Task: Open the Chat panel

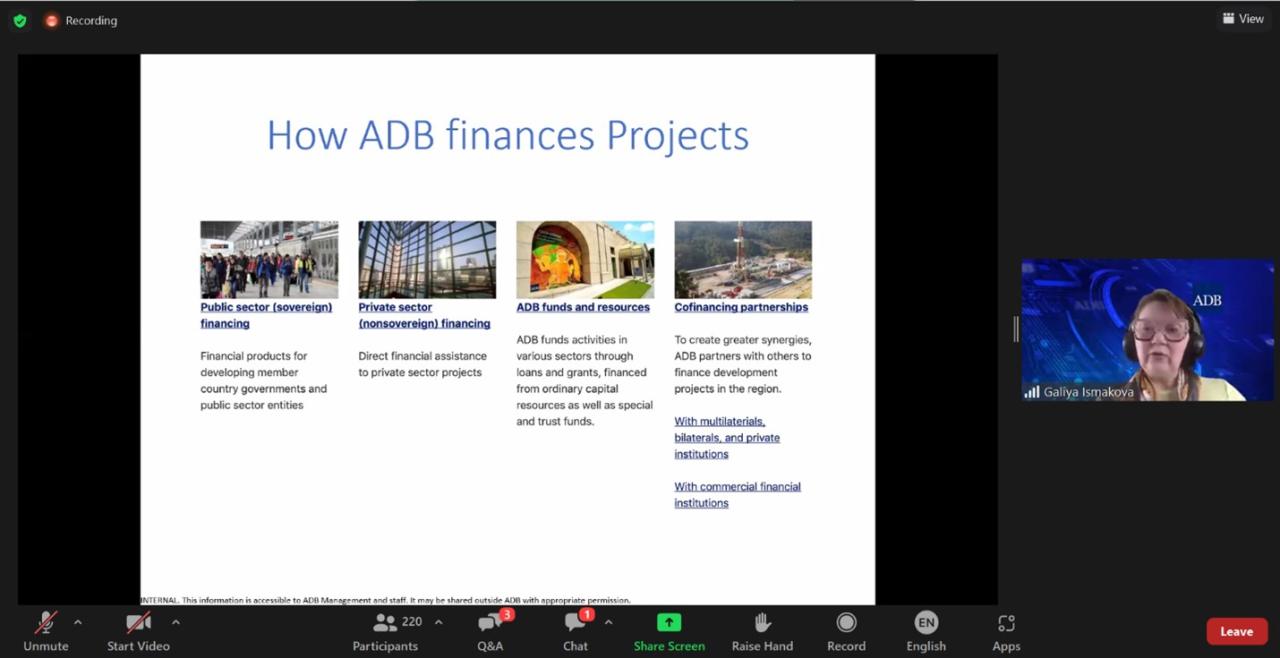Action: click(x=575, y=631)
